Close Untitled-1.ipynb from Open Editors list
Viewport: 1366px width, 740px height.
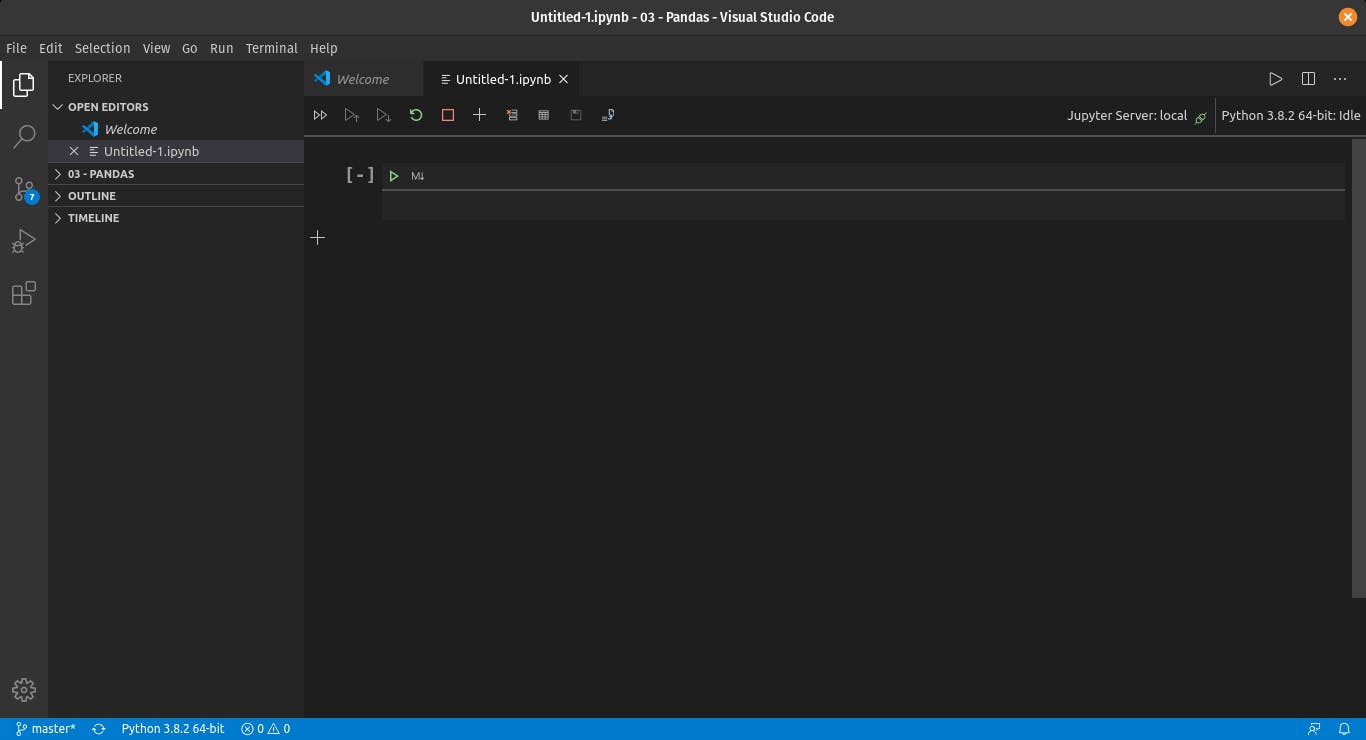point(74,151)
